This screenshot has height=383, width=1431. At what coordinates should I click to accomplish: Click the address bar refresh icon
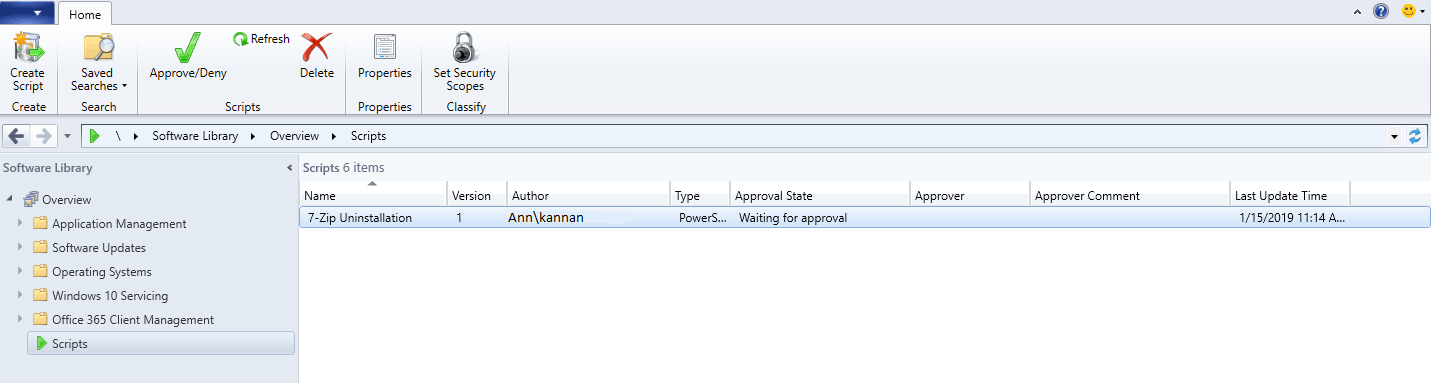tap(1416, 136)
